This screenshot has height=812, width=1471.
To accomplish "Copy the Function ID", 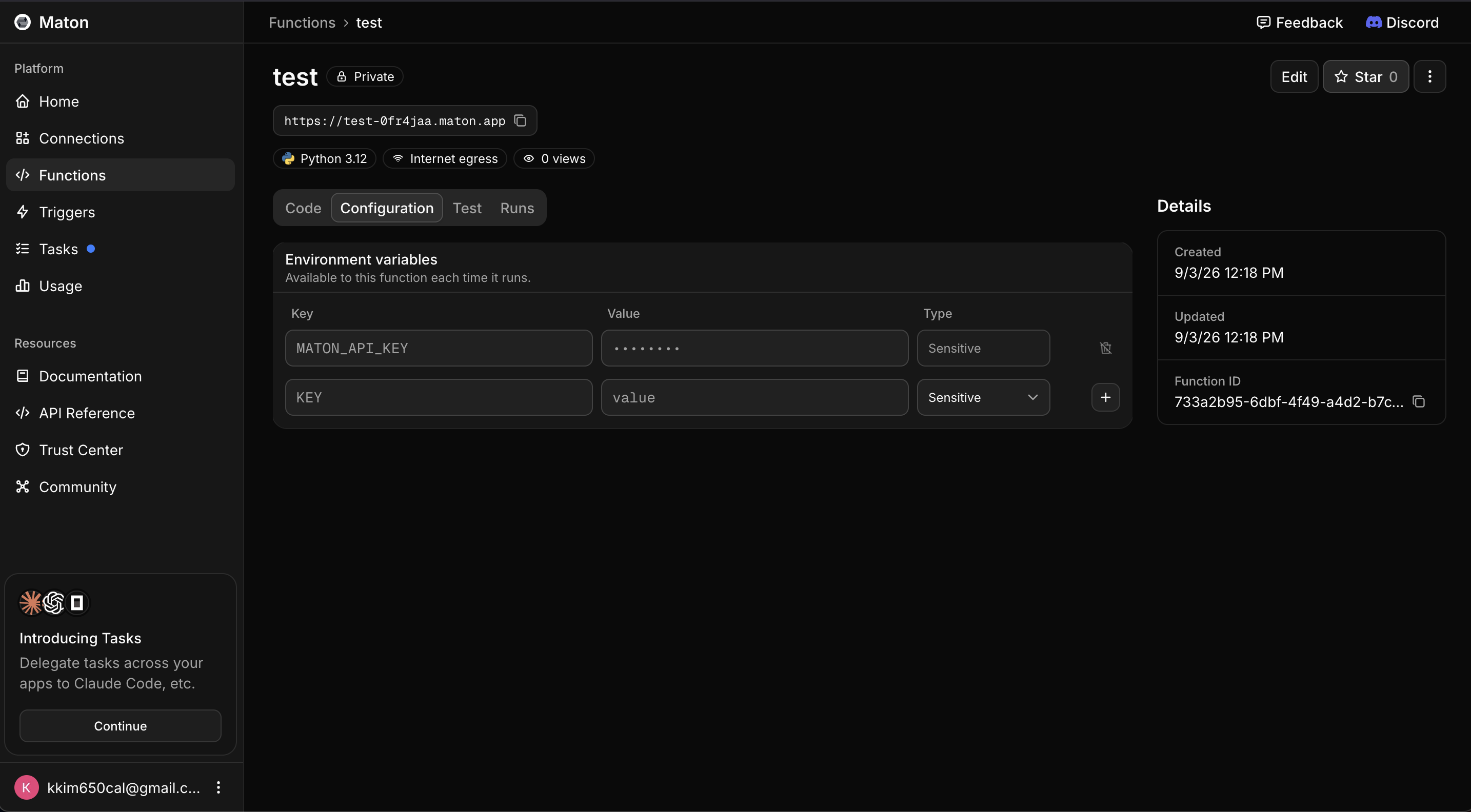I will coord(1419,402).
